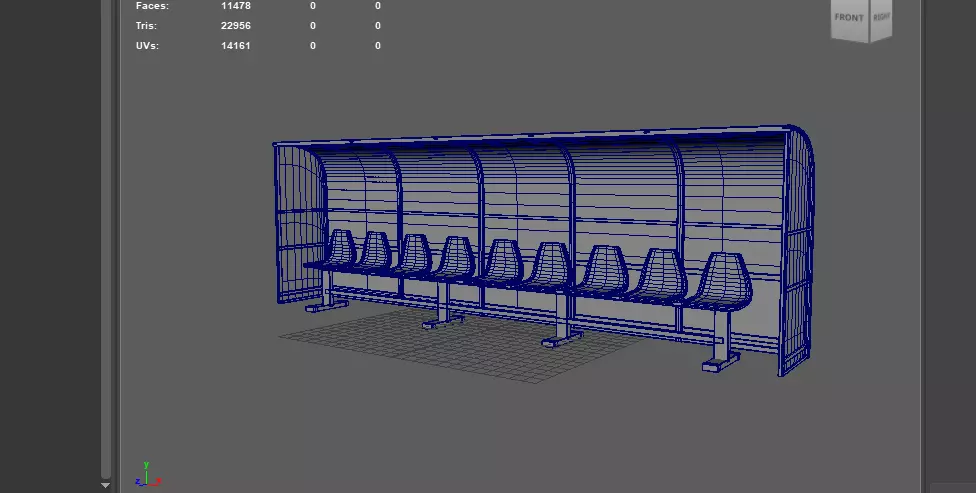The height and width of the screenshot is (493, 976).
Task: Click the FRONT face of the view cube
Action: 849,19
